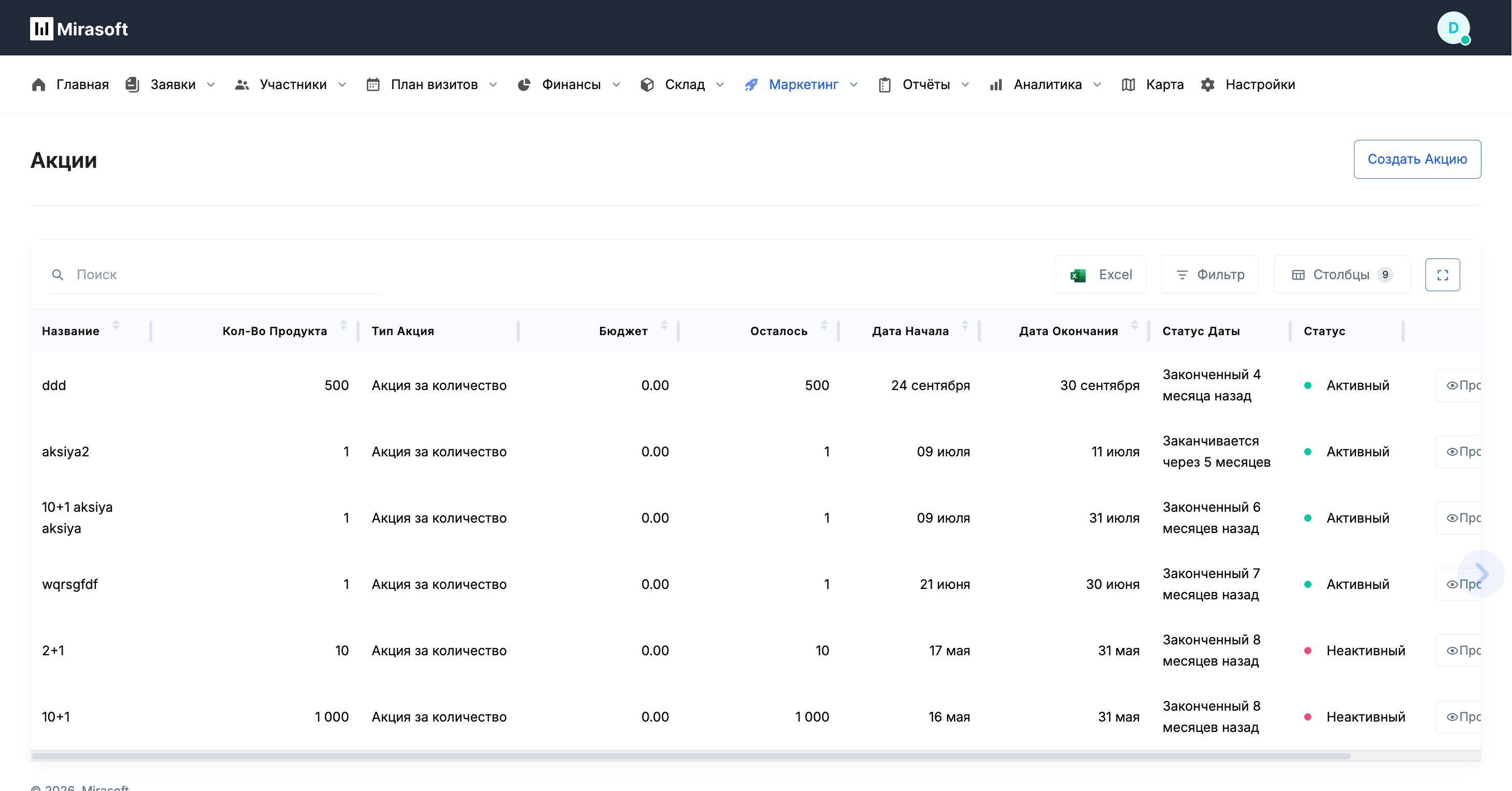Open the user avatar D menu
This screenshot has width=1512, height=791.
1453,27
